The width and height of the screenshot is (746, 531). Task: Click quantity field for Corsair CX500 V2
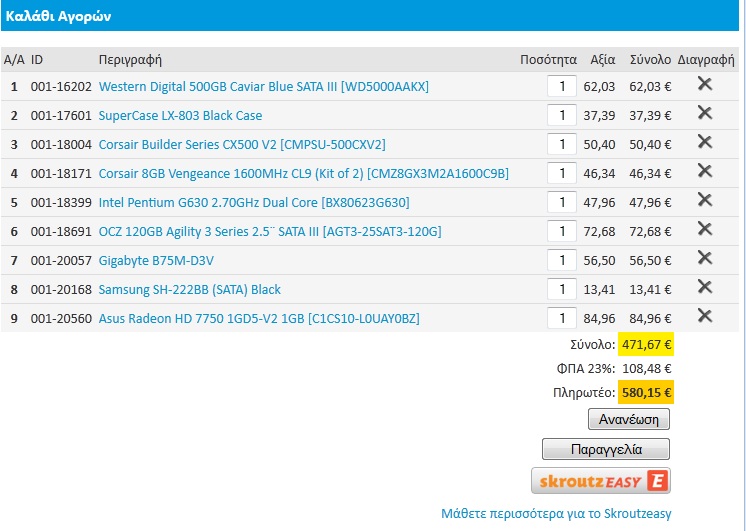click(562, 144)
